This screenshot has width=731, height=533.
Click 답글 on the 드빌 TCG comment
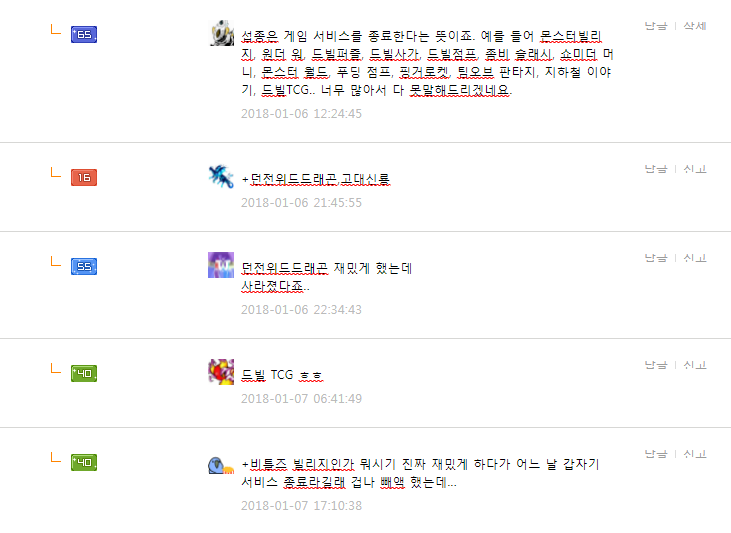coord(656,365)
